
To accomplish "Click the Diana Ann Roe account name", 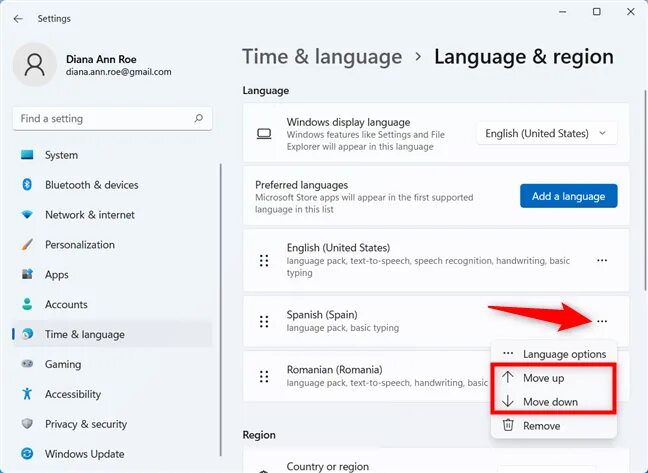I will pos(101,59).
